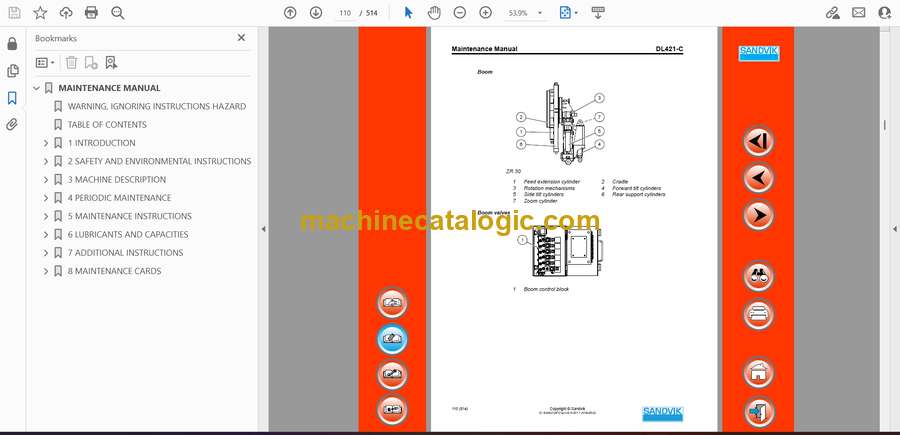This screenshot has width=900, height=435.
Task: Jump to 8 MAINTENANCE CARDS bookmark text
Action: tap(114, 271)
